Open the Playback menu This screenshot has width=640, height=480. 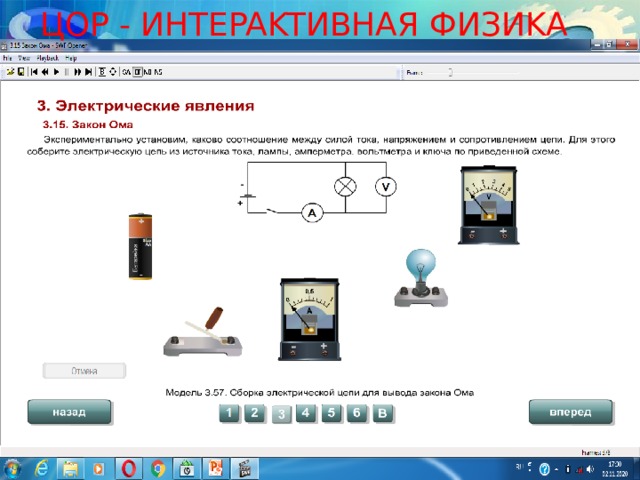[x=48, y=58]
